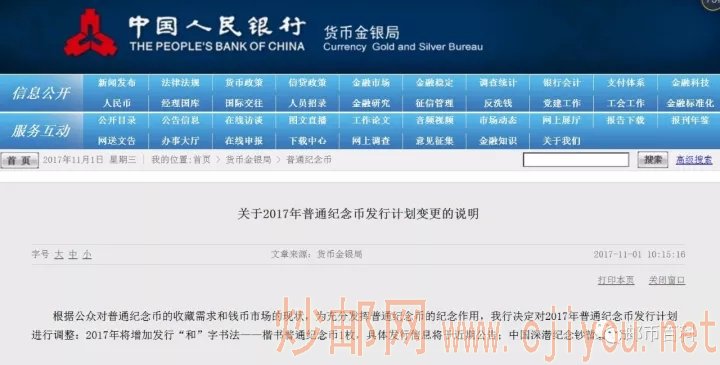Click 关闭窗口 link
Screen dimensions: 720x365
pyautogui.click(x=667, y=280)
